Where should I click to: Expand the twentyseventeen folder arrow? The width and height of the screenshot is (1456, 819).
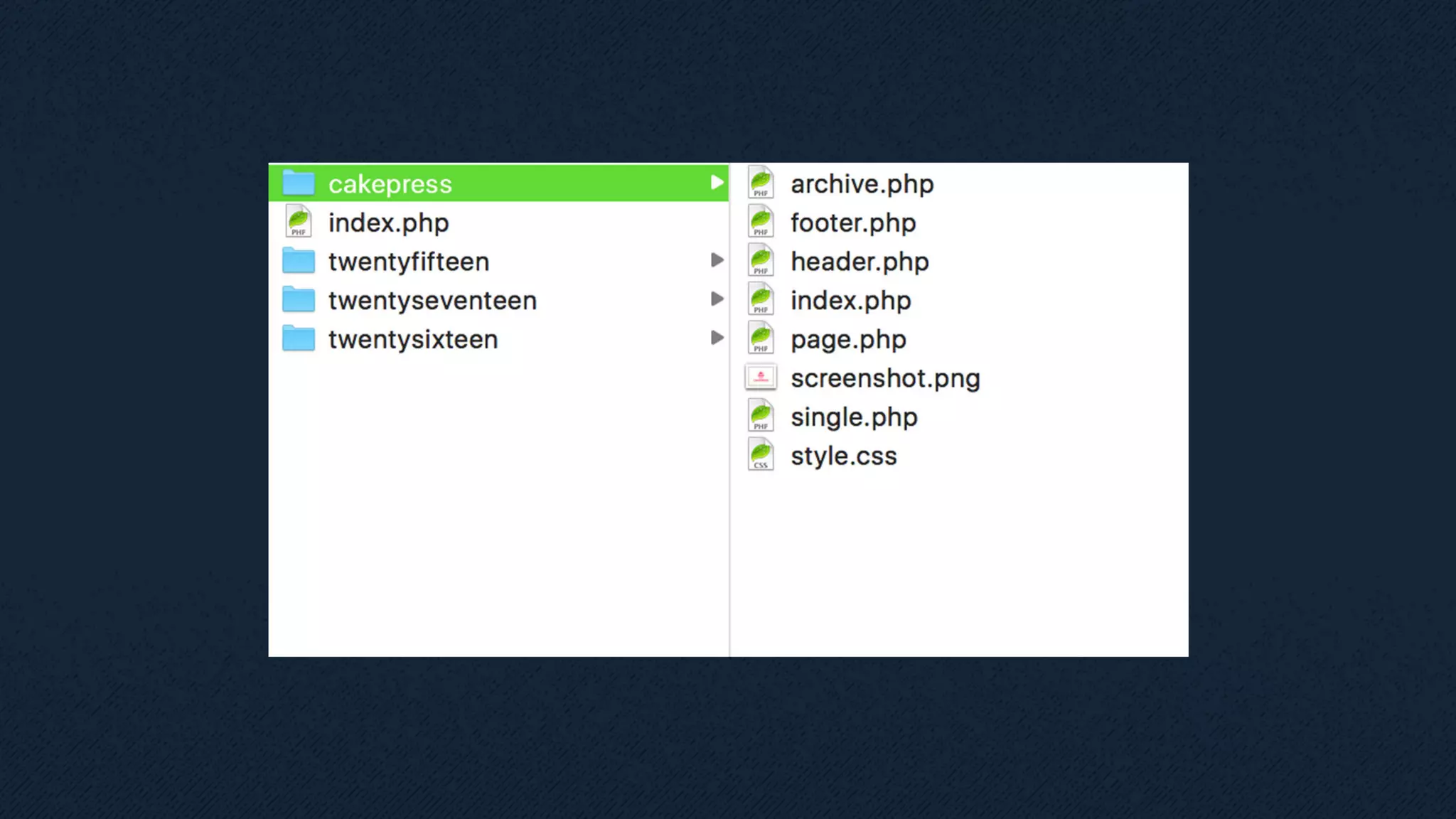(717, 299)
